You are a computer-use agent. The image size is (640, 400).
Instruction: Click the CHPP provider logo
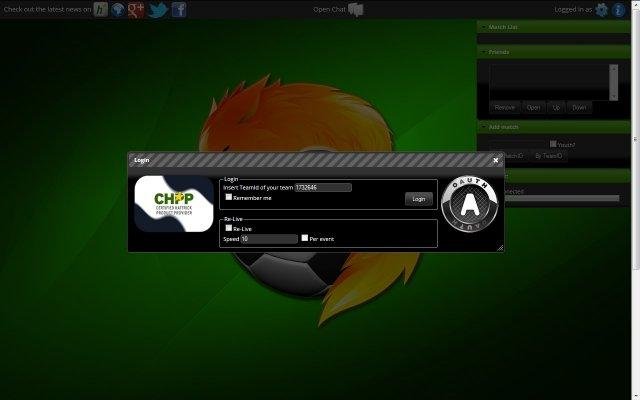174,204
